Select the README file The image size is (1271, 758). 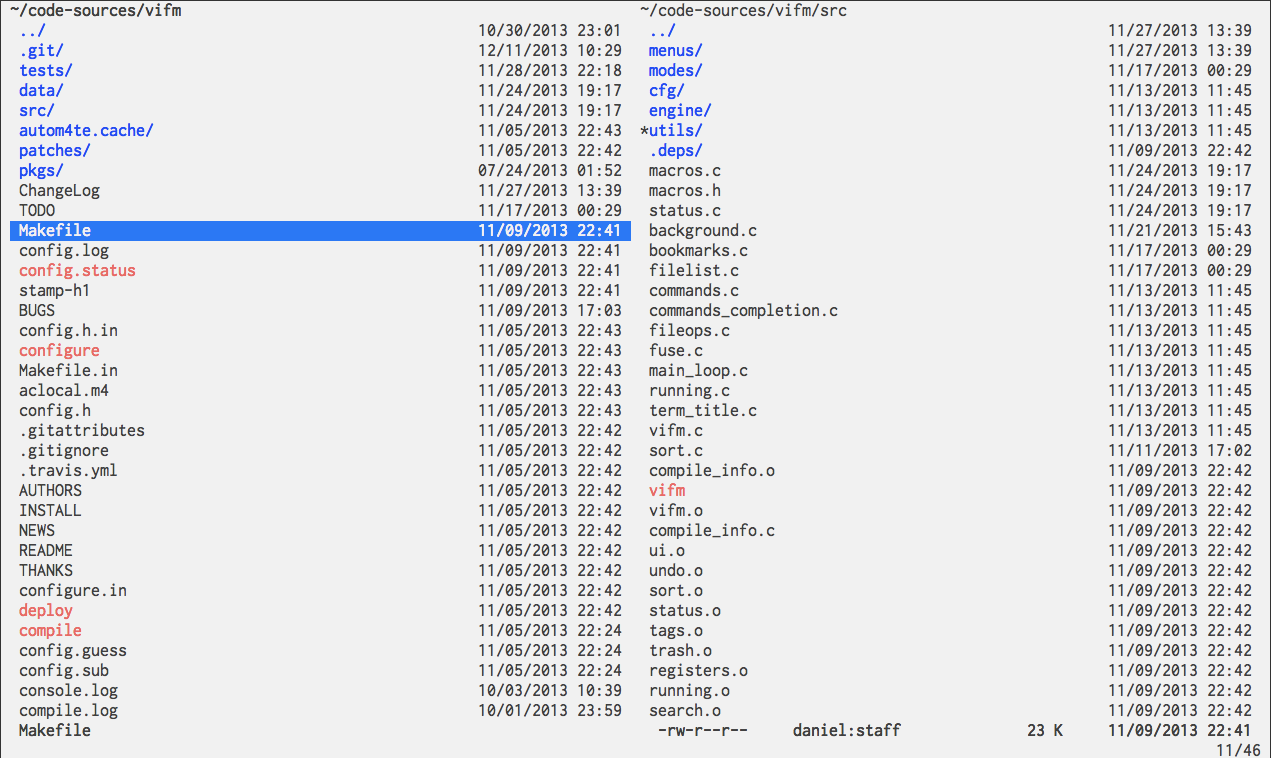pyautogui.click(x=46, y=550)
